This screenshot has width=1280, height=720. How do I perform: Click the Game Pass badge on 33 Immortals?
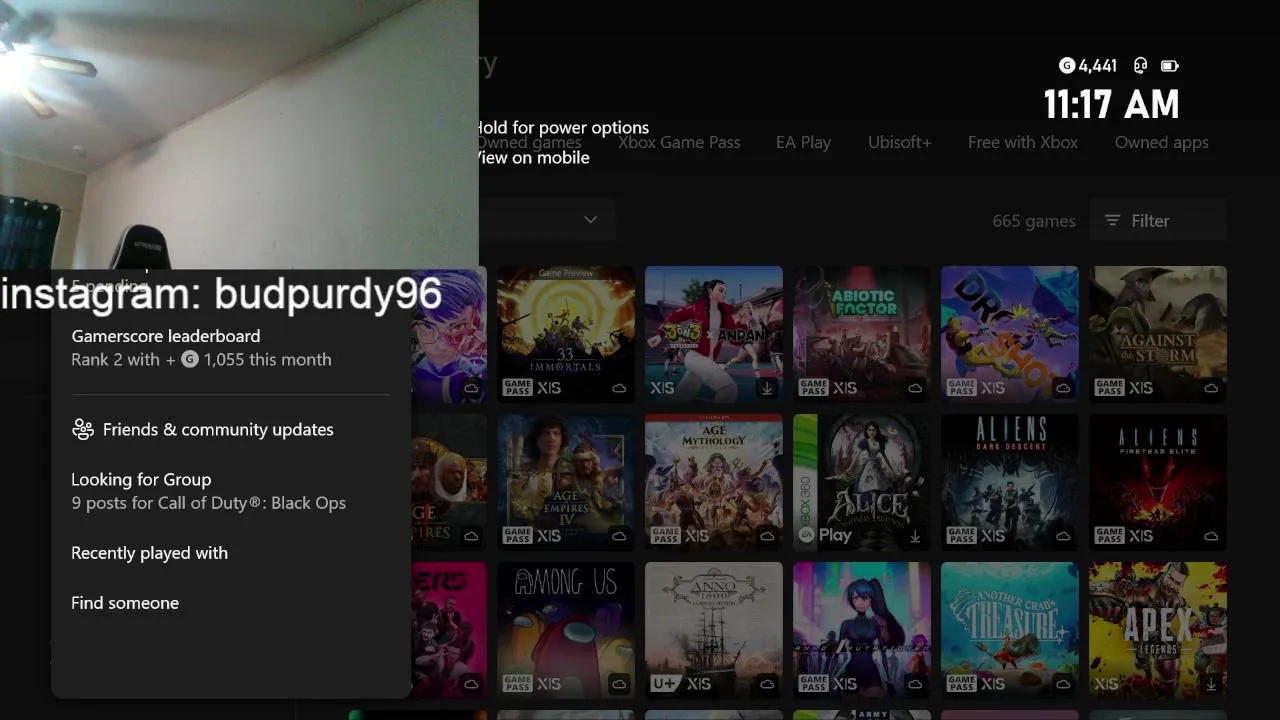(x=517, y=388)
